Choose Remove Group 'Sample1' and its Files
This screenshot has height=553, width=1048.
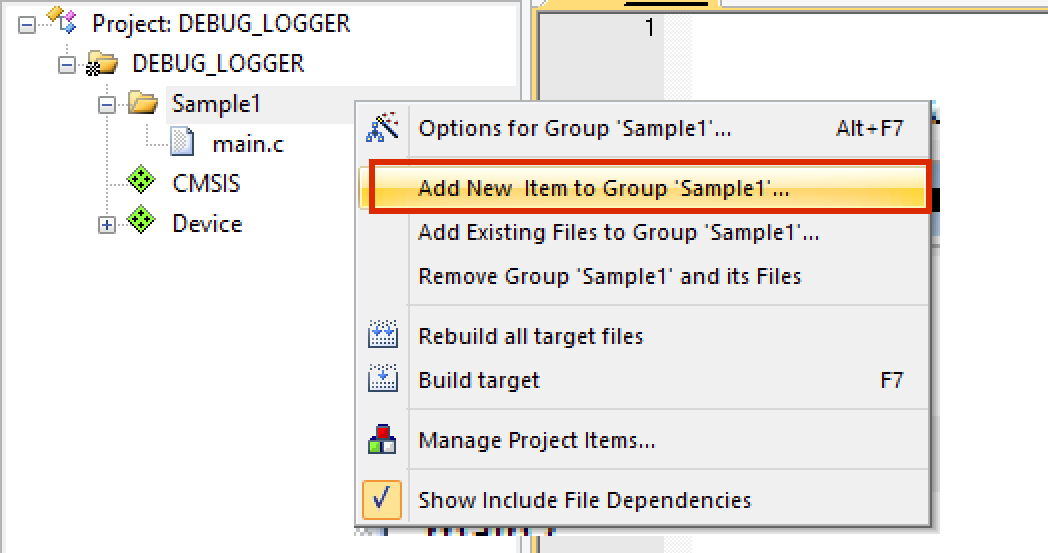609,276
